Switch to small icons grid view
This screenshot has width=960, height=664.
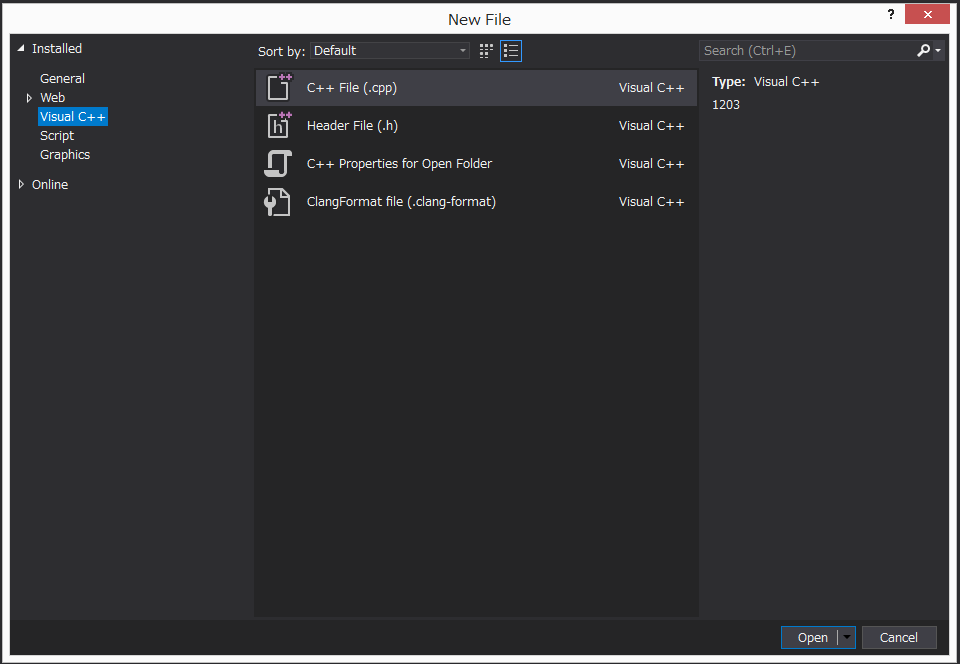pyautogui.click(x=486, y=51)
